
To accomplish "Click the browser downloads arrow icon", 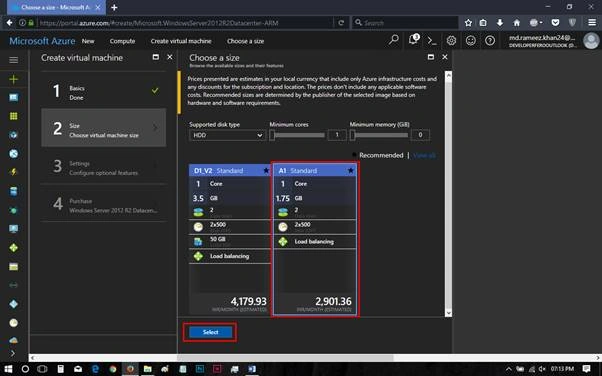I will point(500,23).
